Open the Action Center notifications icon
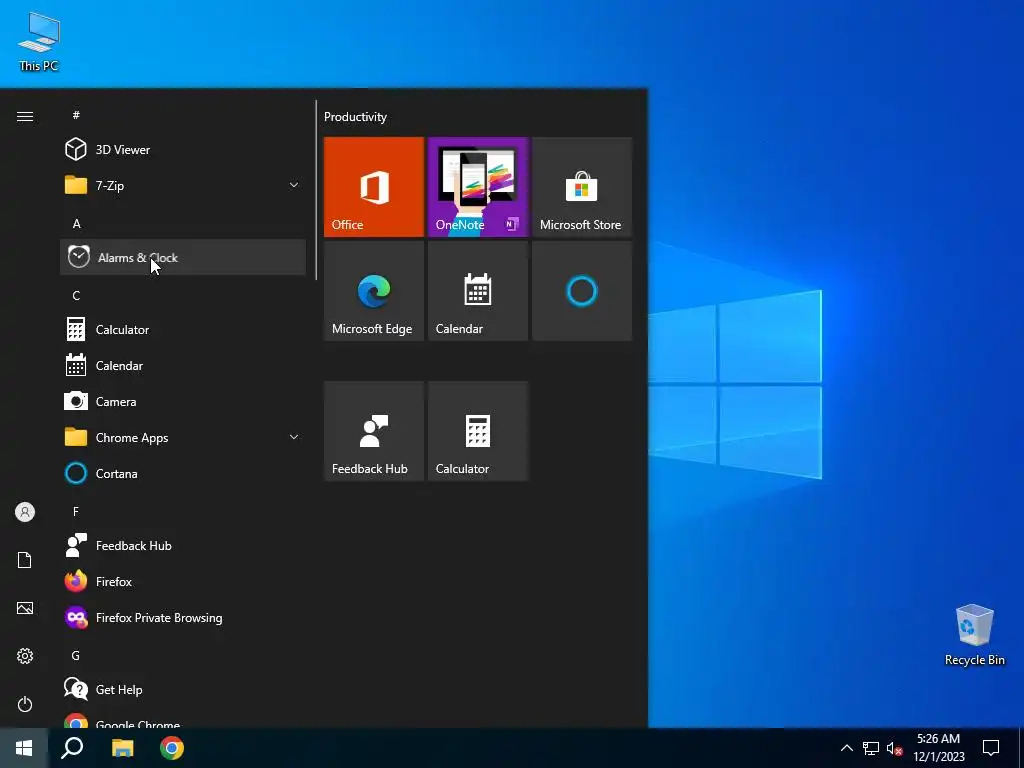The width and height of the screenshot is (1024, 768). (991, 748)
